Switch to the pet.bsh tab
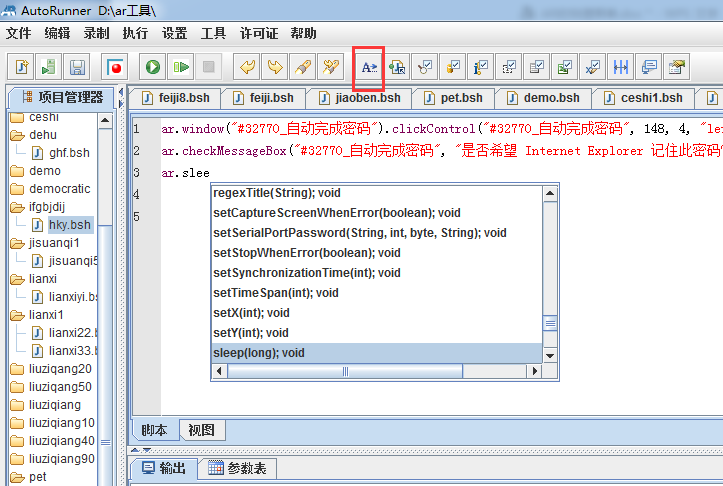The image size is (723, 486). pyautogui.click(x=454, y=98)
